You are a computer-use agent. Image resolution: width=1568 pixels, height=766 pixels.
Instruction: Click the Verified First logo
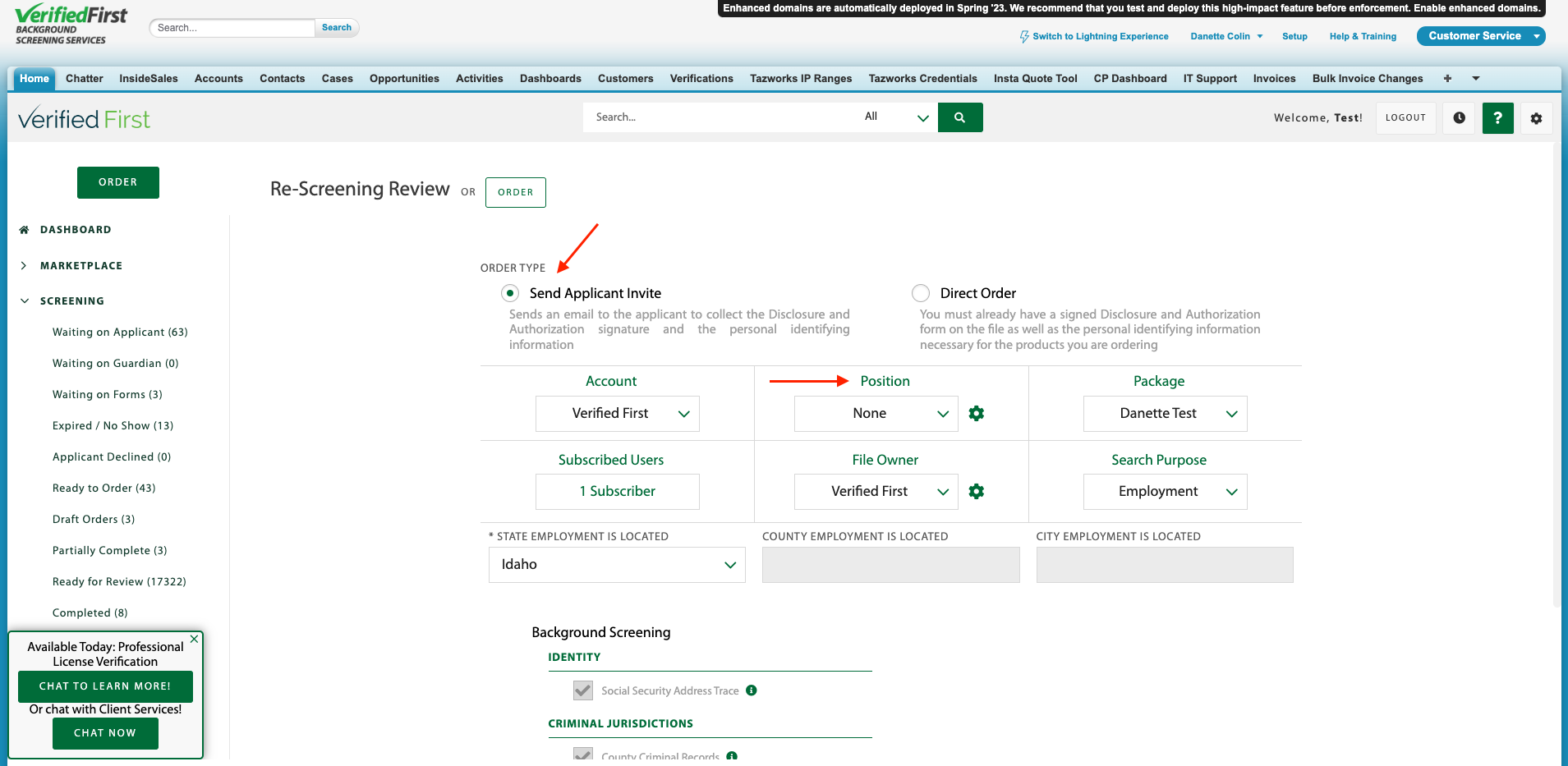(x=84, y=119)
